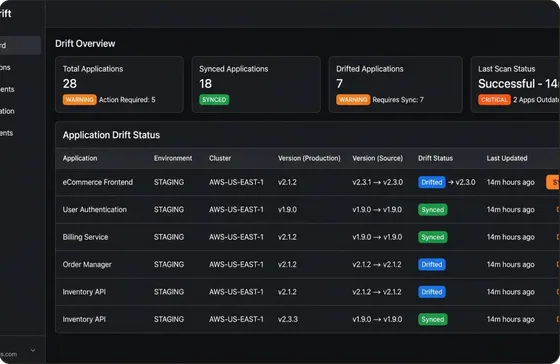Sort by the Environment column header
This screenshot has height=364, width=560.
click(173, 158)
